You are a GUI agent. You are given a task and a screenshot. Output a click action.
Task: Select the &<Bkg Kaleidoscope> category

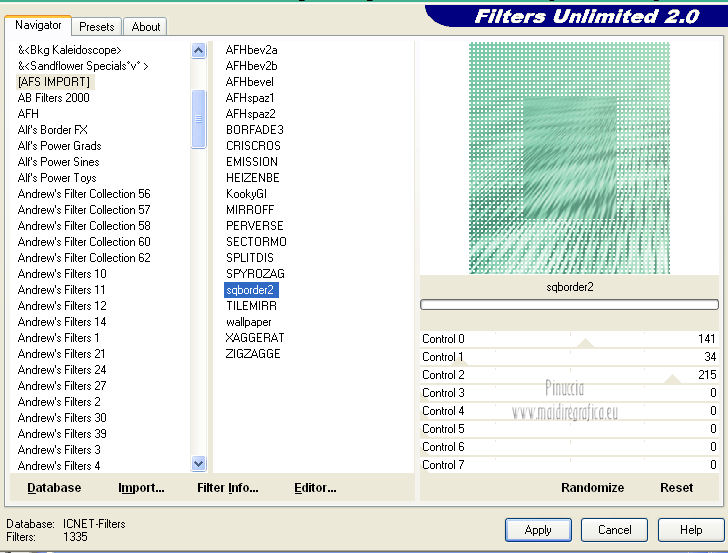point(70,50)
